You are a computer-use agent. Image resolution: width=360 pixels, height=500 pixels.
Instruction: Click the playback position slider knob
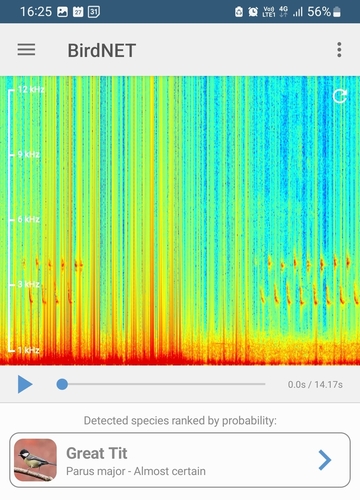coord(62,384)
